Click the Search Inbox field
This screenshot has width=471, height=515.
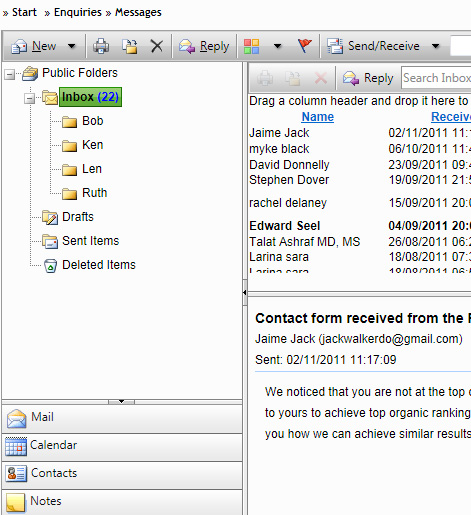436,78
